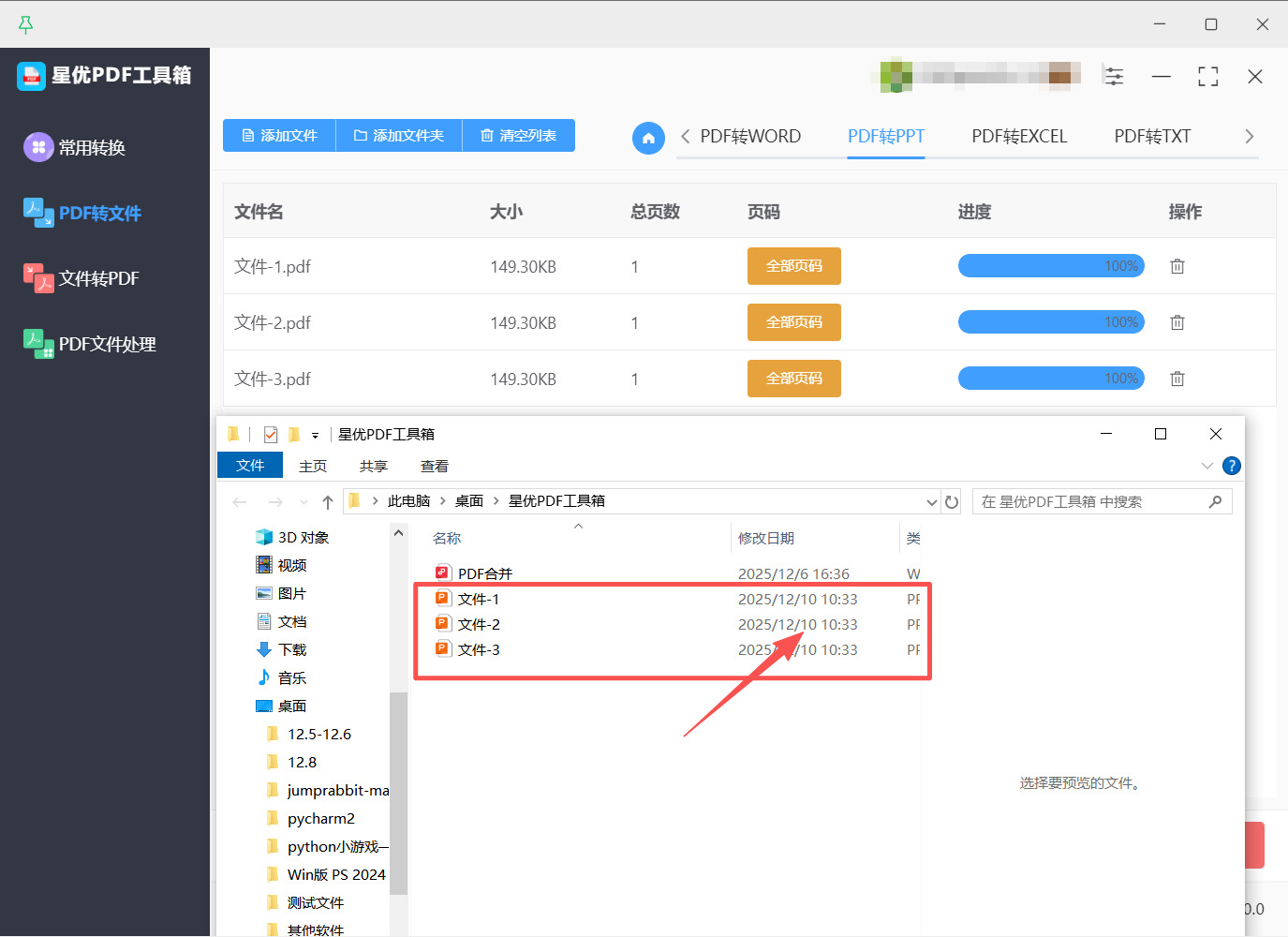Click the progress bar of 文件-3.pdf

pos(1051,379)
